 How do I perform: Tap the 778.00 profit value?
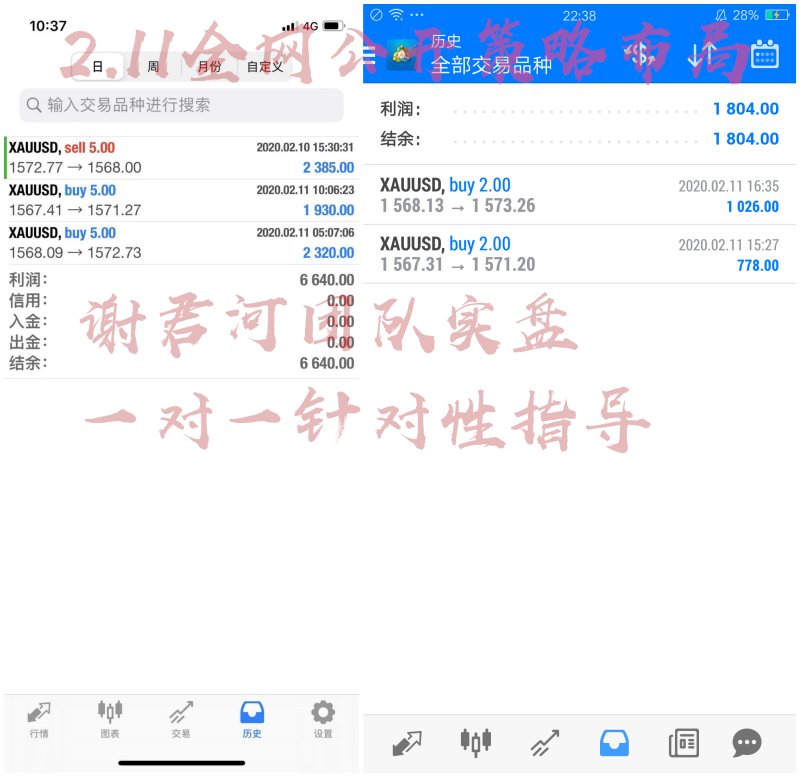[x=758, y=265]
